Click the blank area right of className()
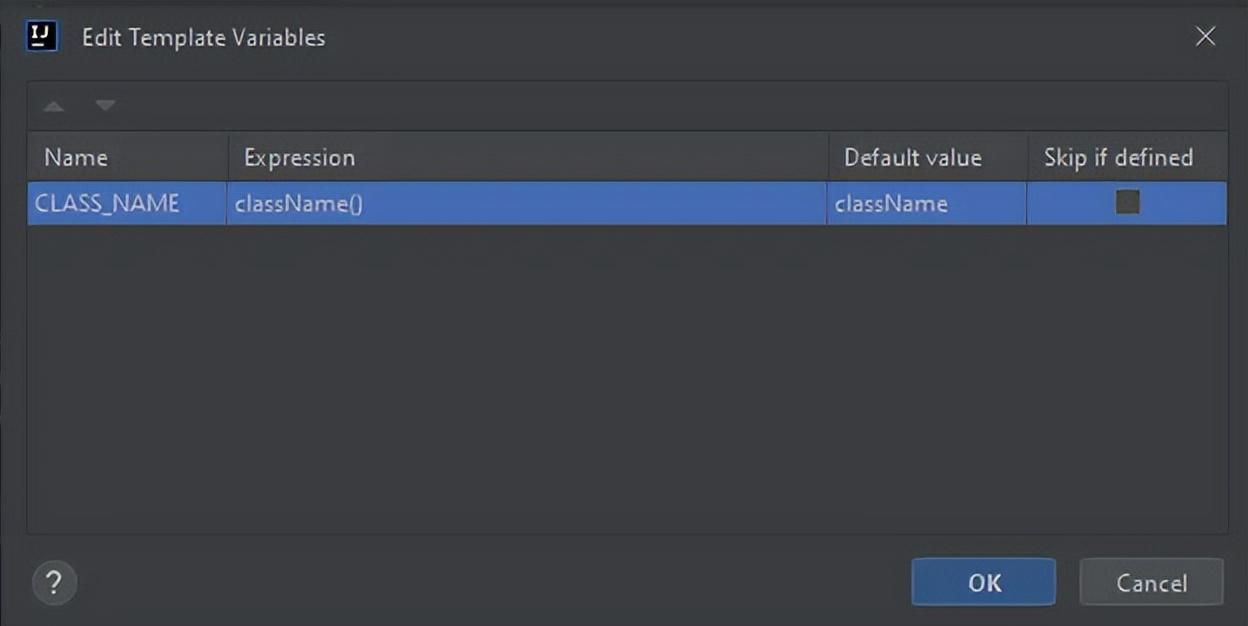The width and height of the screenshot is (1248, 626). click(595, 203)
